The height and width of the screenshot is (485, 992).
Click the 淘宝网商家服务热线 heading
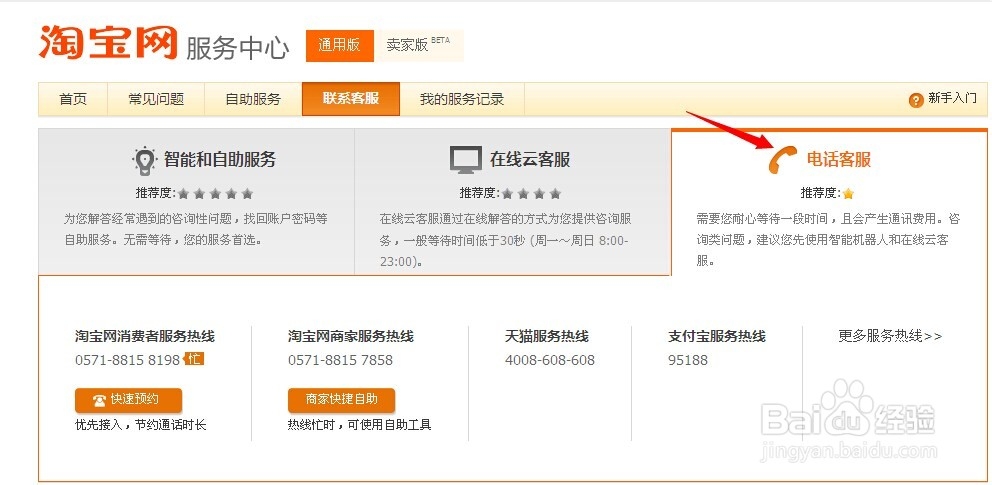351,336
